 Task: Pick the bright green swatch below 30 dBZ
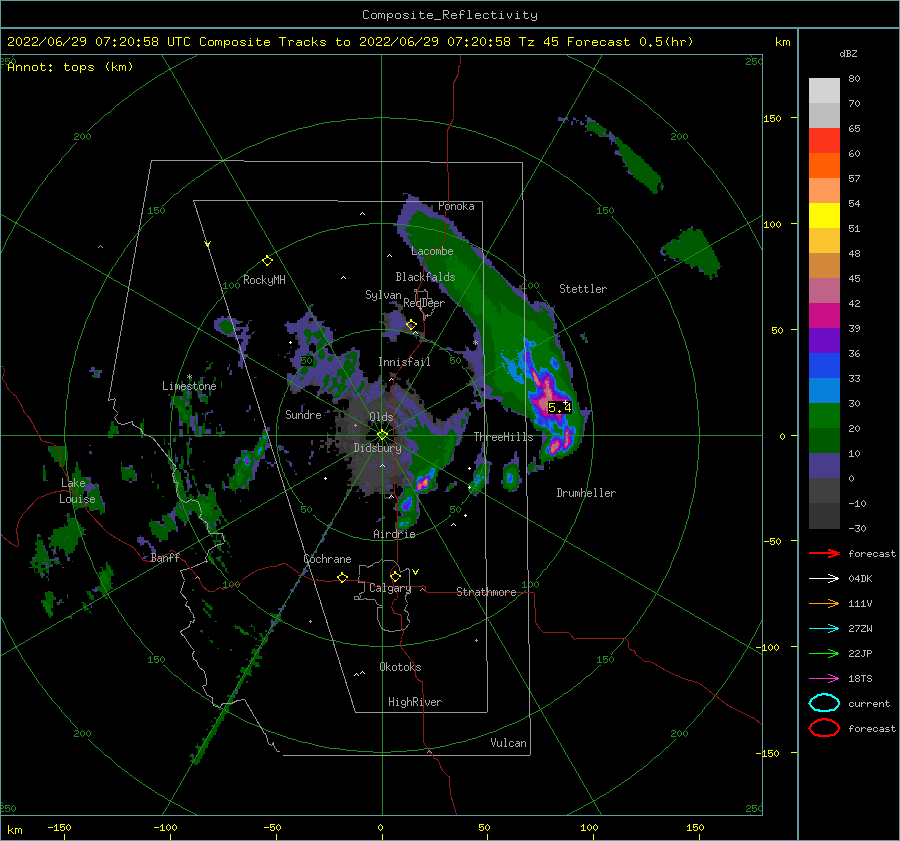point(824,415)
